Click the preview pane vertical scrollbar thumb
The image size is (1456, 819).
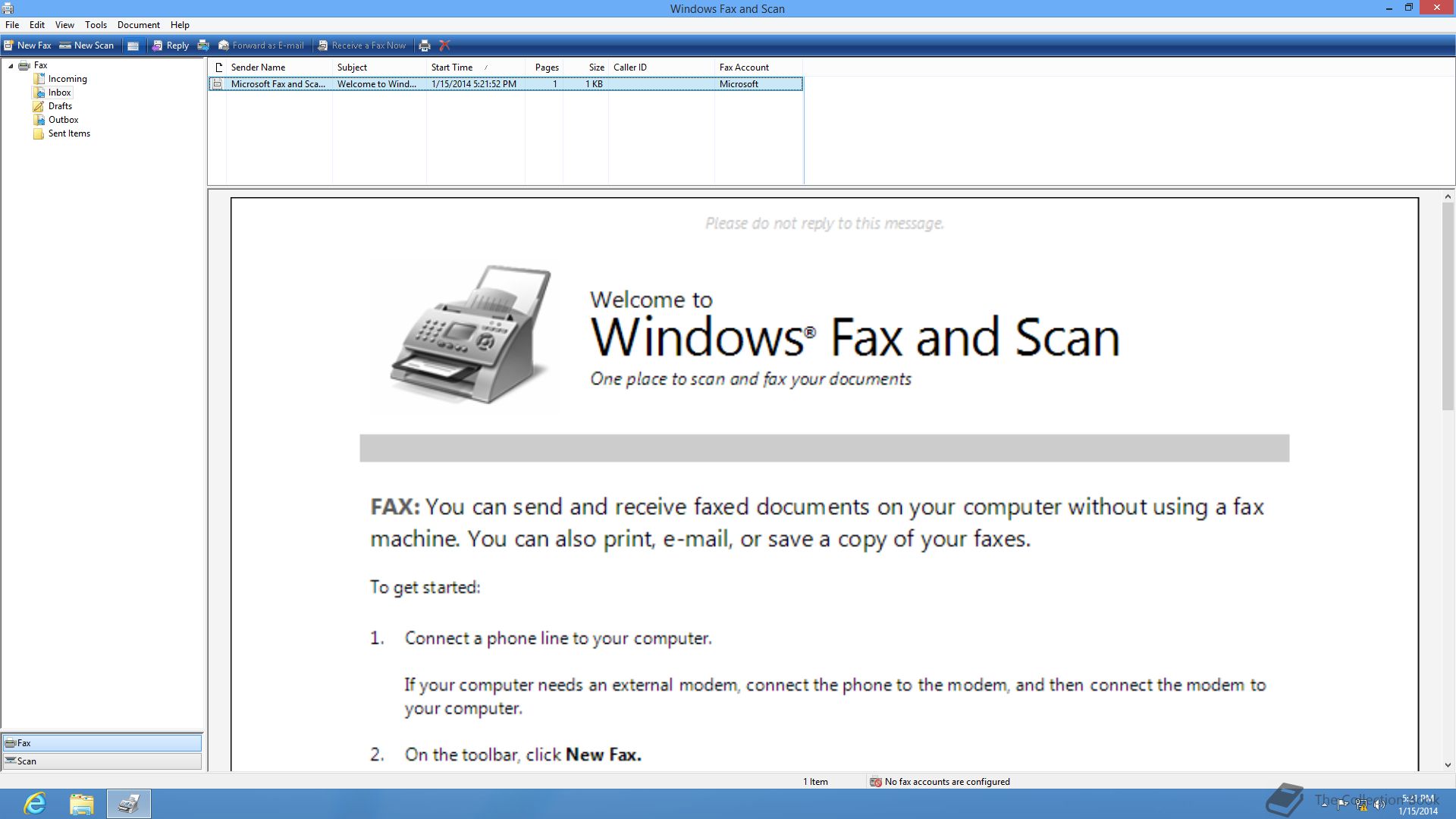[1448, 307]
